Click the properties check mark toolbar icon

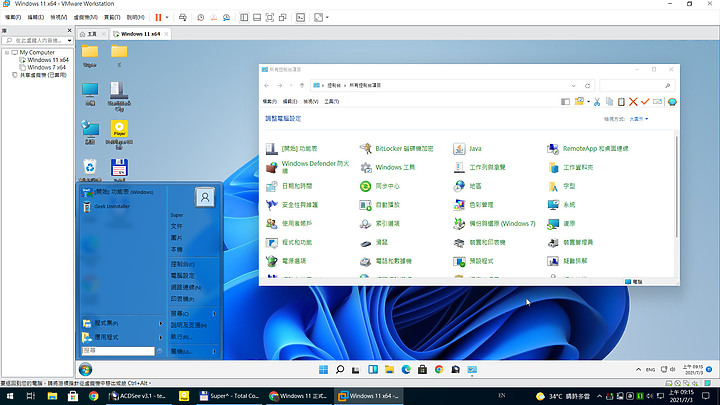click(645, 102)
